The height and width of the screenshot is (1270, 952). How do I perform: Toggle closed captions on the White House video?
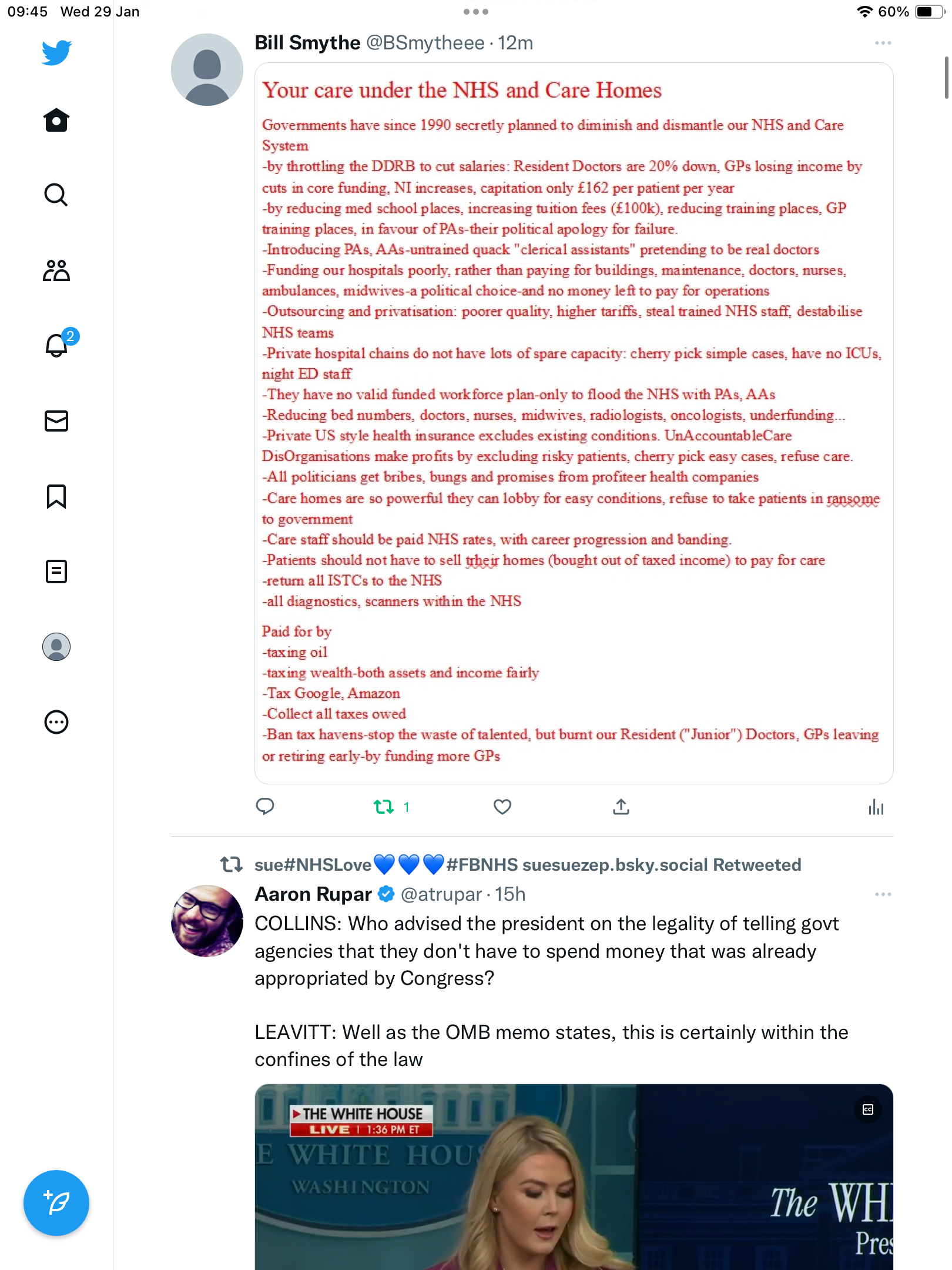tap(868, 1109)
